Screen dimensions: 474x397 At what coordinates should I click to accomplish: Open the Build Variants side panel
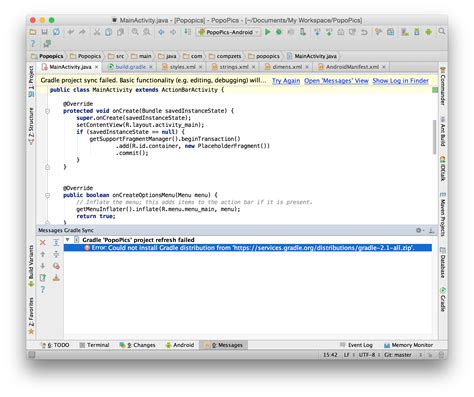coord(31,266)
